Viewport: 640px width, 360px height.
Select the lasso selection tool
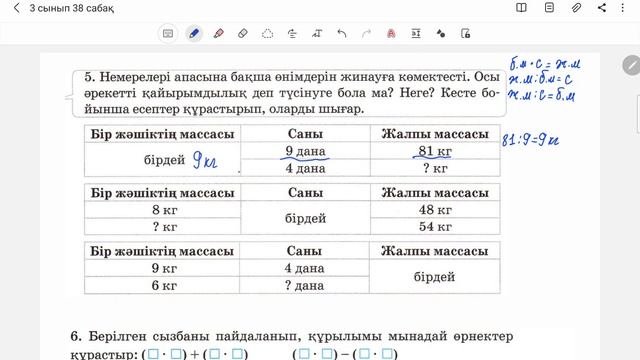[x=267, y=33]
